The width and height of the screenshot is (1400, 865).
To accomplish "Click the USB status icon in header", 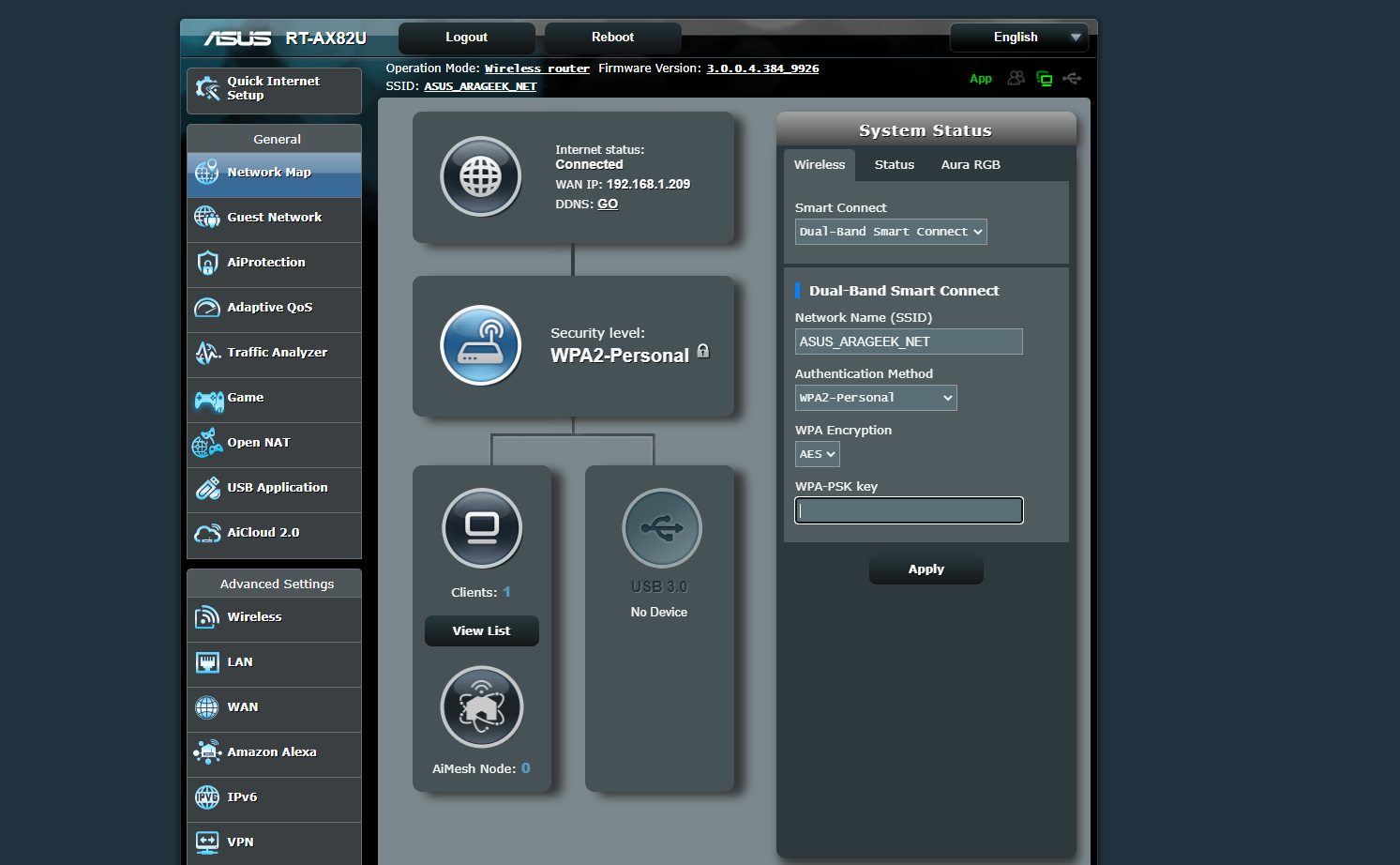I will point(1072,79).
